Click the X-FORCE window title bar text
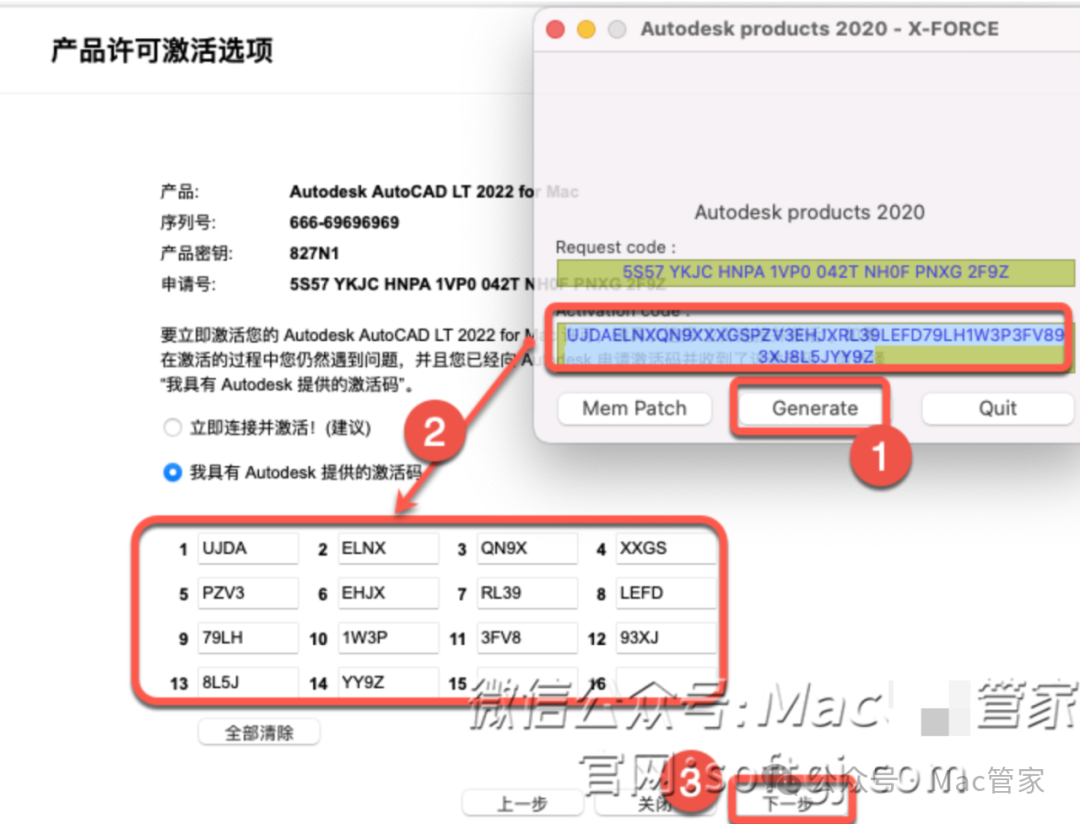The height and width of the screenshot is (824, 1080). [820, 29]
